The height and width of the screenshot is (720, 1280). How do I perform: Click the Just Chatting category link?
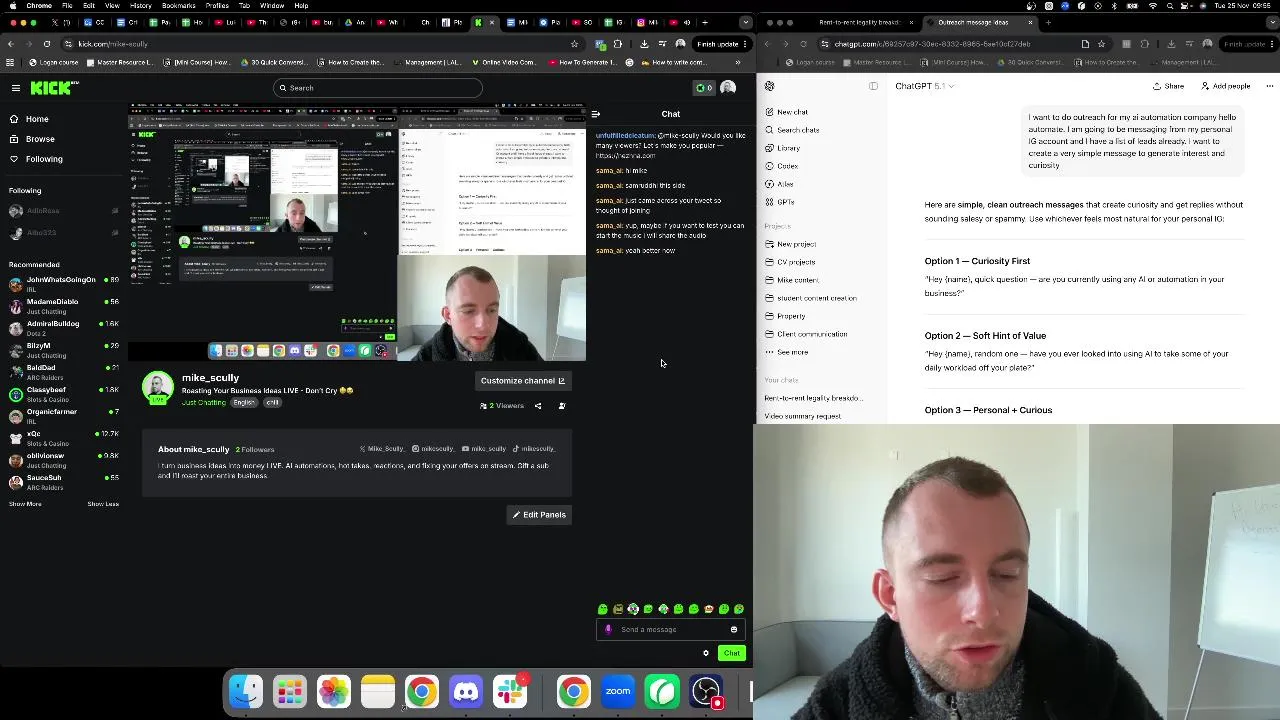pos(203,403)
